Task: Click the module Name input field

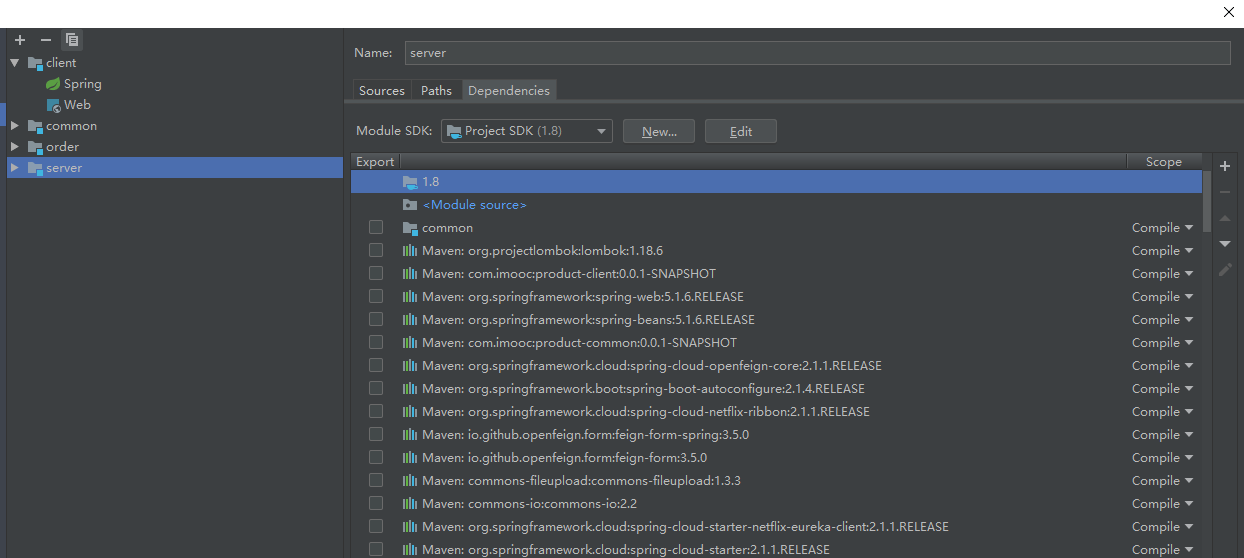Action: 817,53
